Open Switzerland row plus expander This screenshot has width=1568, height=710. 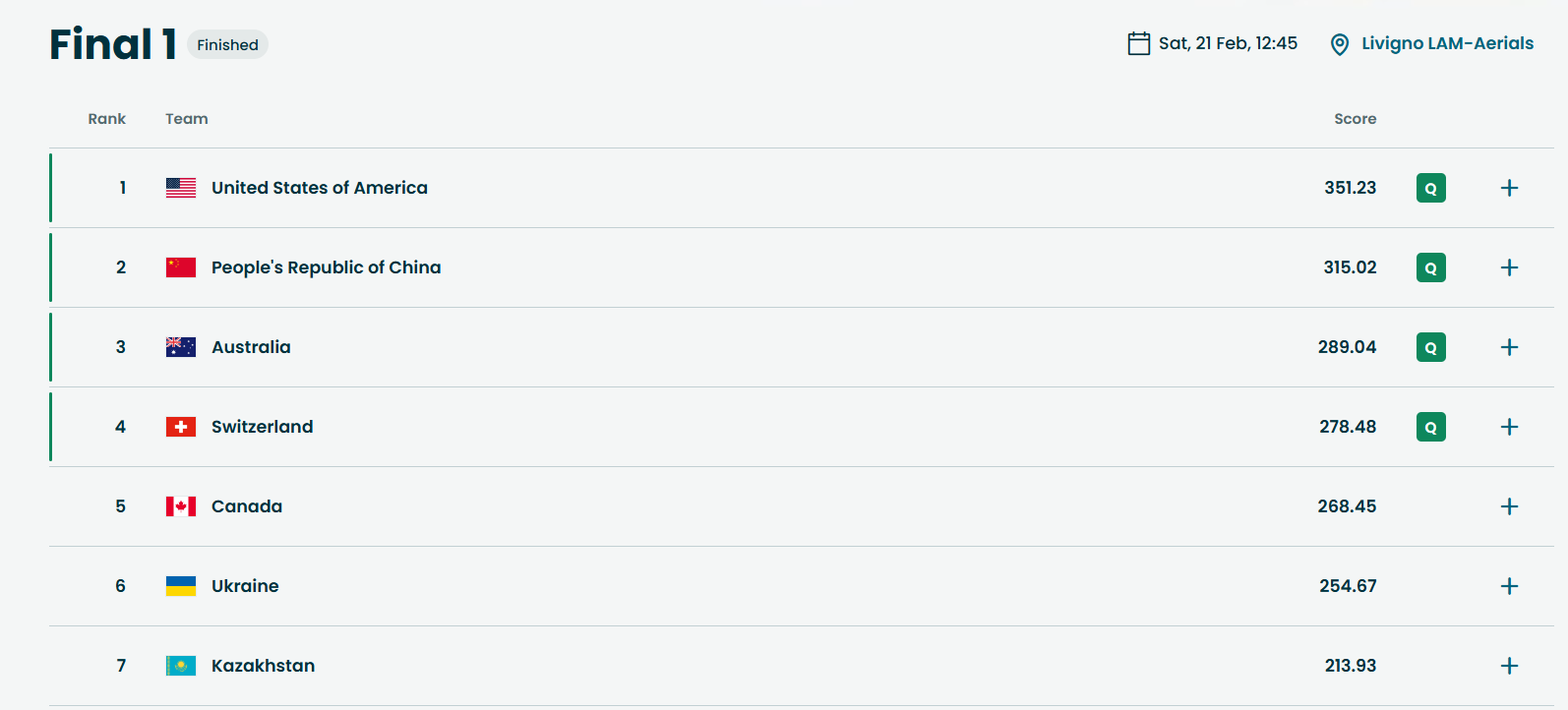click(1509, 427)
